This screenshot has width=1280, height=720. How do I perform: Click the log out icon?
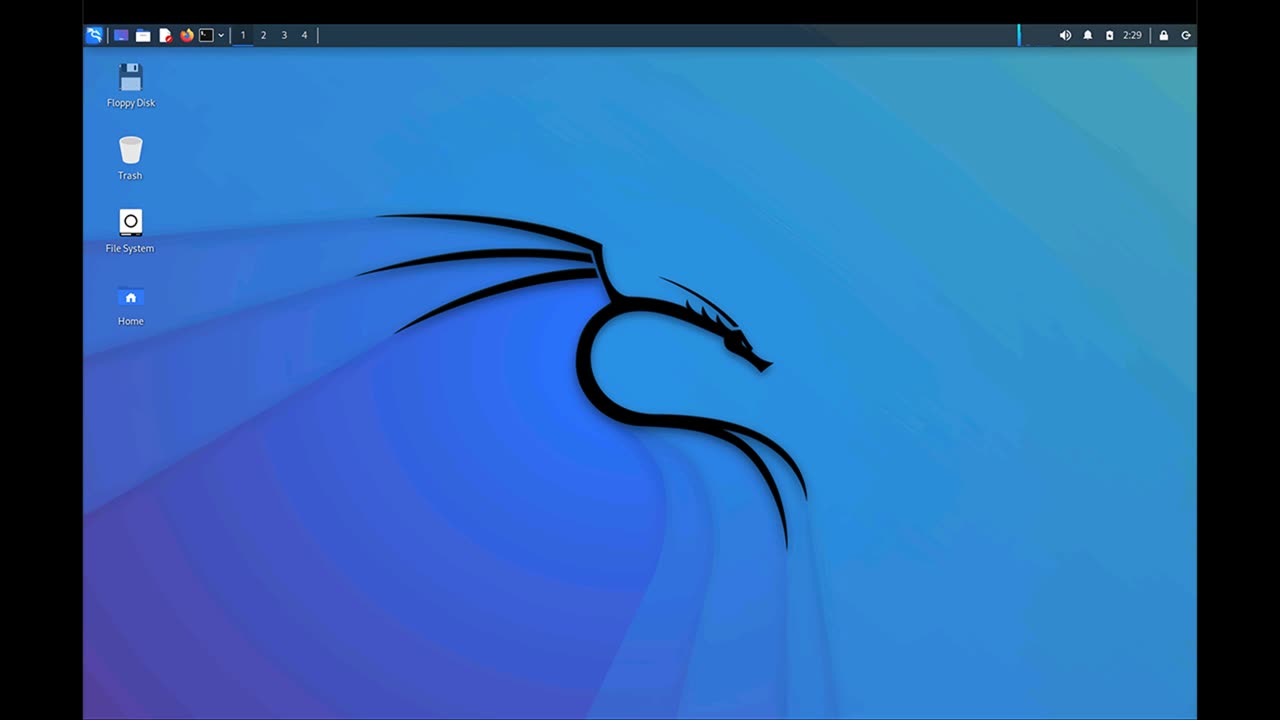[x=1186, y=35]
